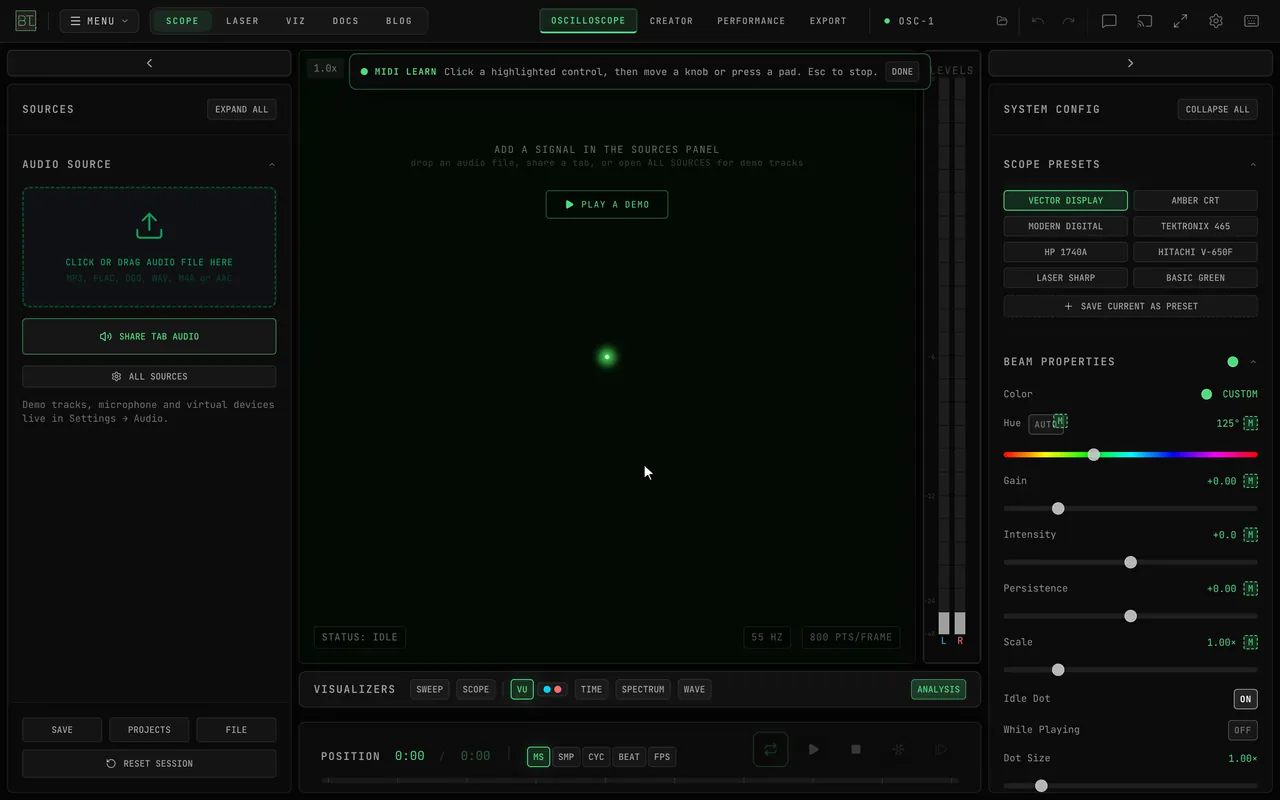Image resolution: width=1280 pixels, height=800 pixels.
Task: Collapse the Beam Properties section chevron
Action: pyautogui.click(x=1253, y=362)
